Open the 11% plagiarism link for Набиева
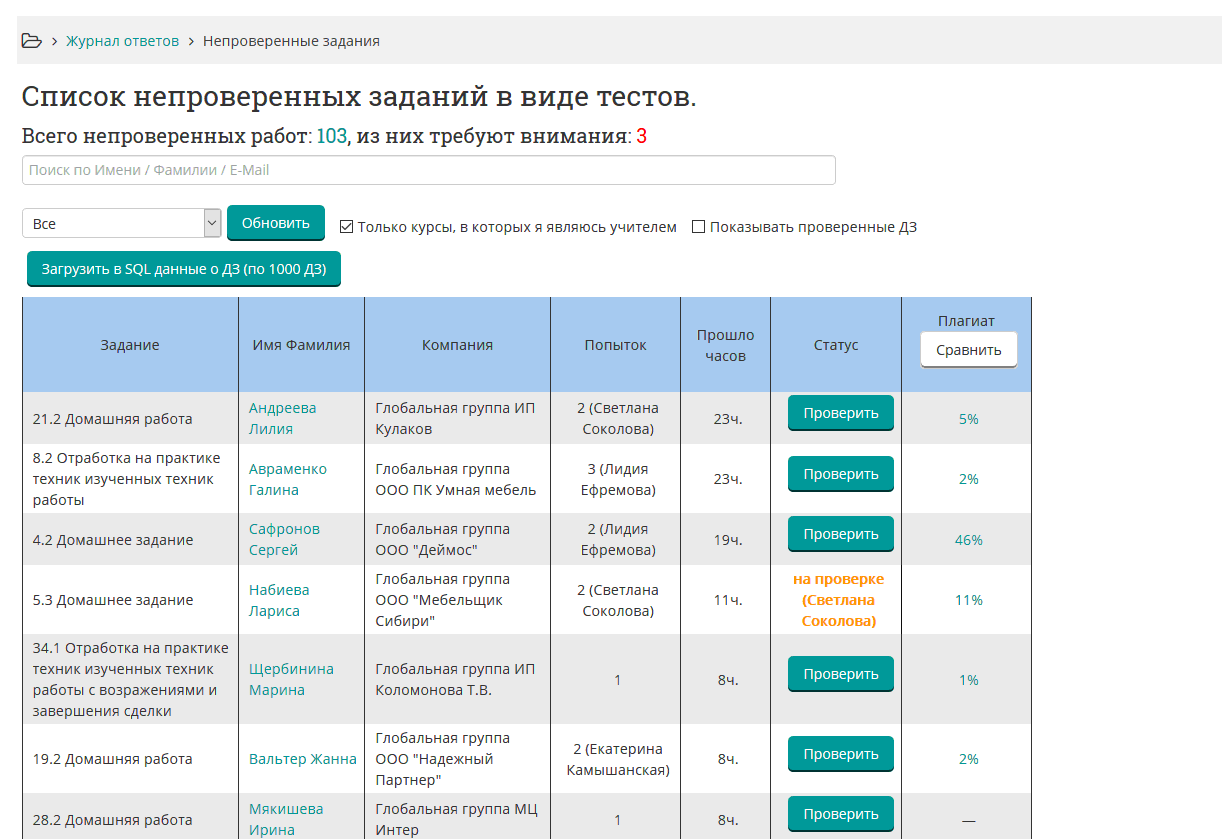 tap(968, 600)
